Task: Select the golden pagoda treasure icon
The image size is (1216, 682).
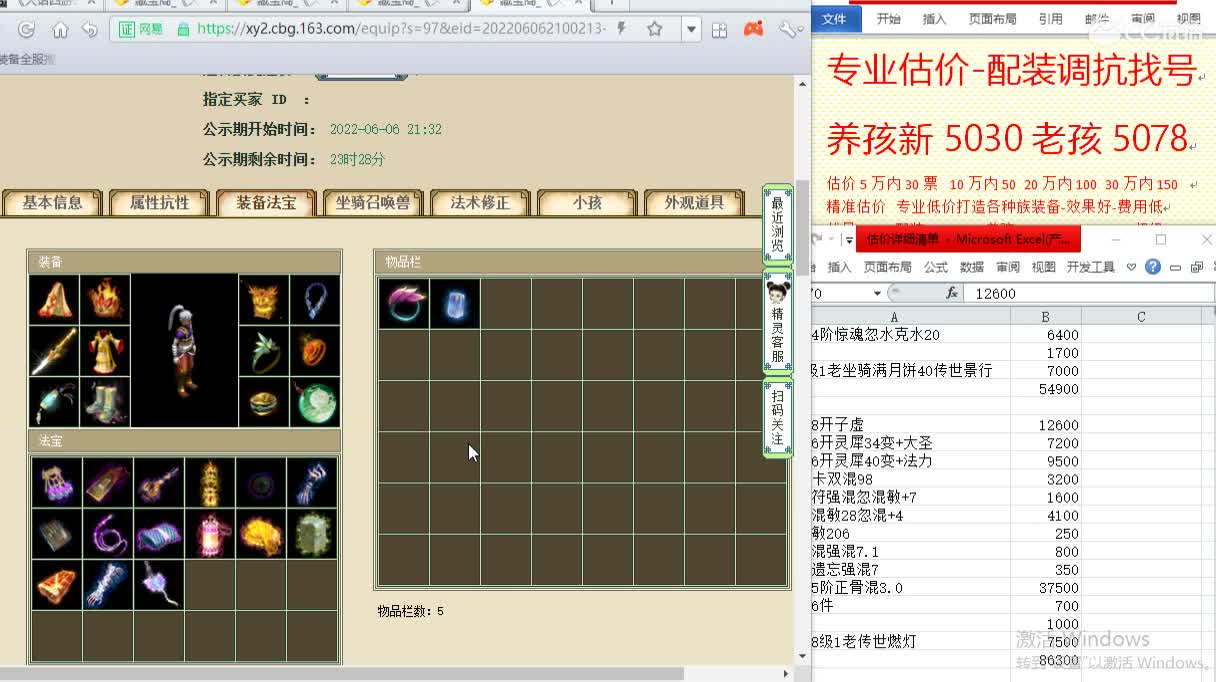Action: coord(210,482)
